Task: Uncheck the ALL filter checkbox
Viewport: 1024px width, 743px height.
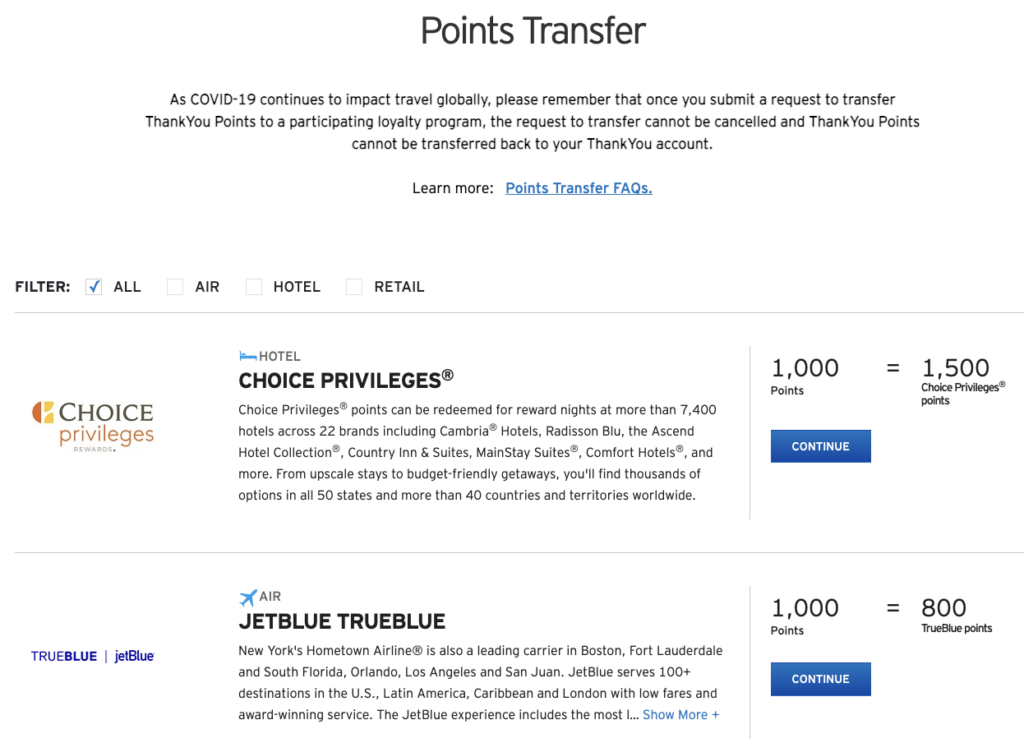Action: point(95,287)
